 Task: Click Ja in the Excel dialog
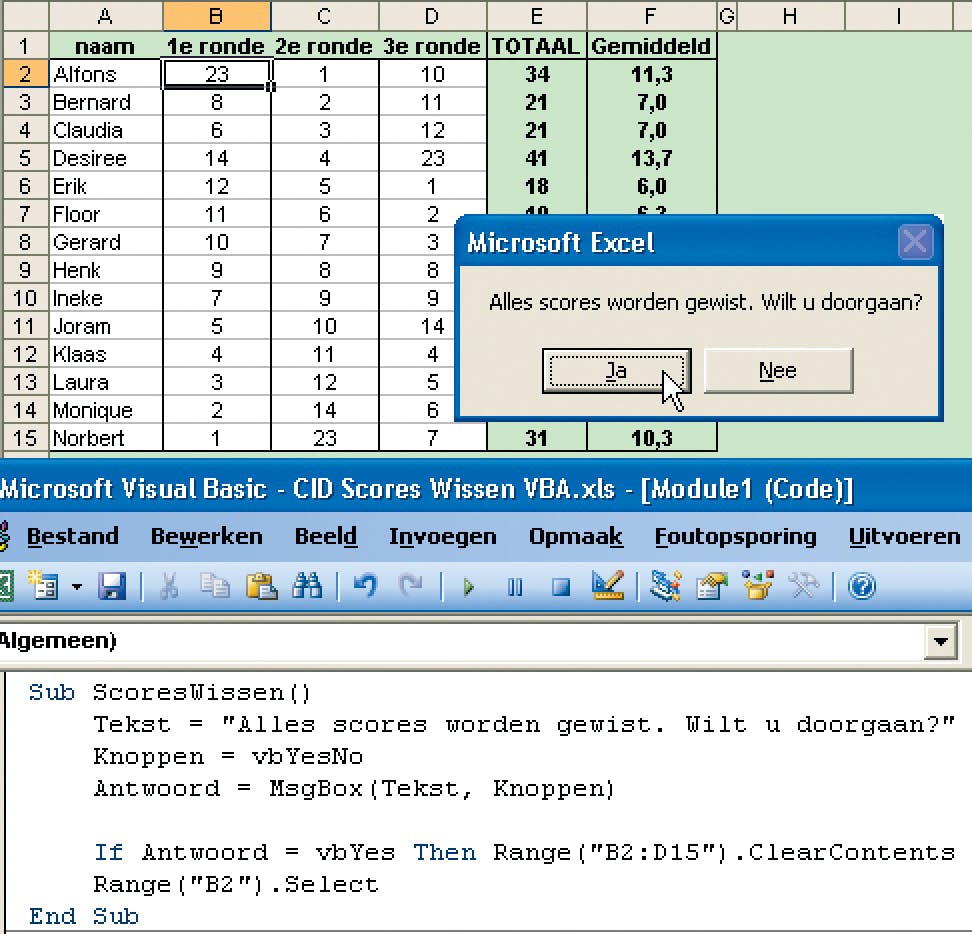click(x=617, y=371)
